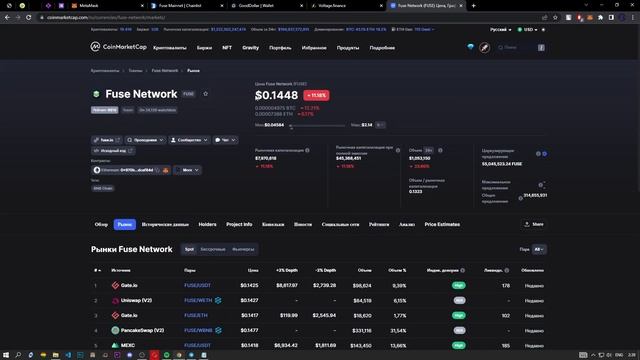Screen dimensions: 640x360
Task: Switch to Project Info tab
Action: [239, 224]
